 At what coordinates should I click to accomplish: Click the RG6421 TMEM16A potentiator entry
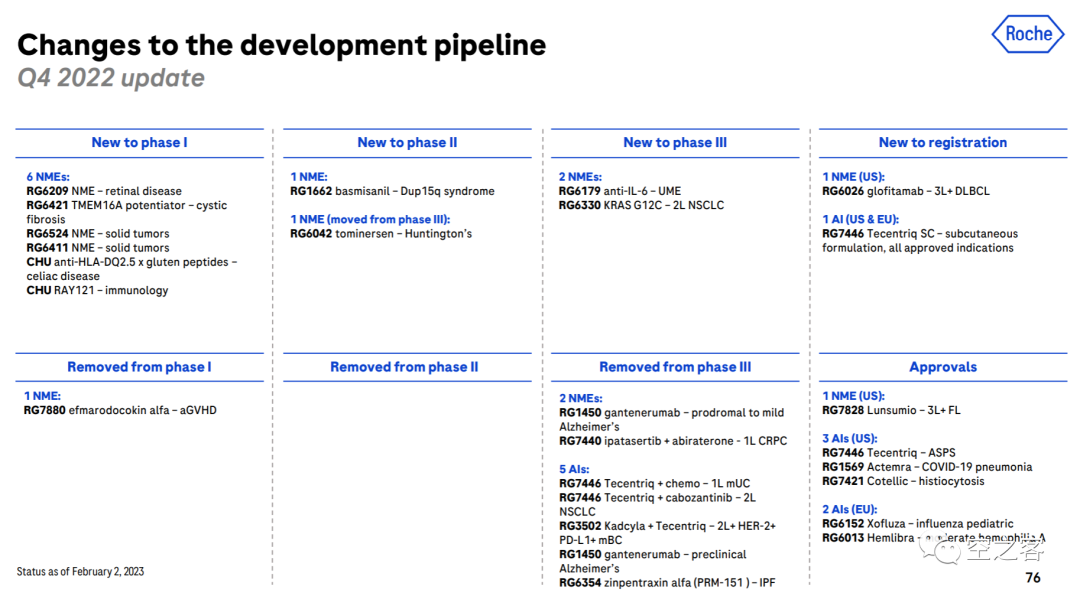click(x=127, y=212)
